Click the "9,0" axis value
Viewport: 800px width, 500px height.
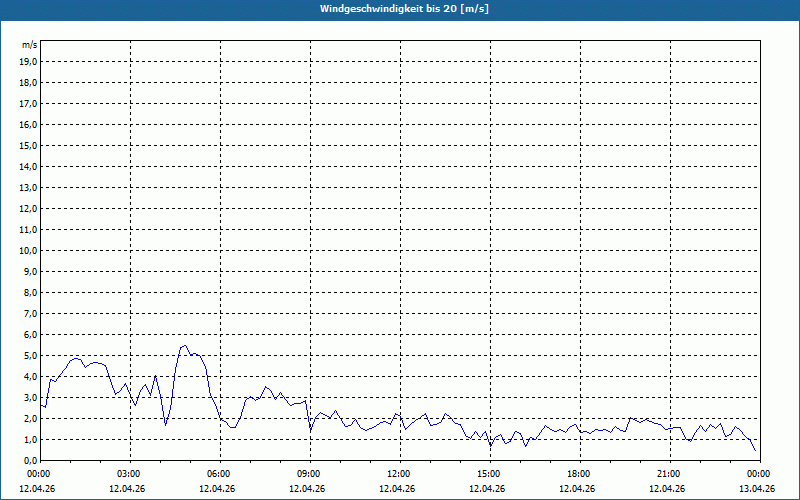(30, 271)
